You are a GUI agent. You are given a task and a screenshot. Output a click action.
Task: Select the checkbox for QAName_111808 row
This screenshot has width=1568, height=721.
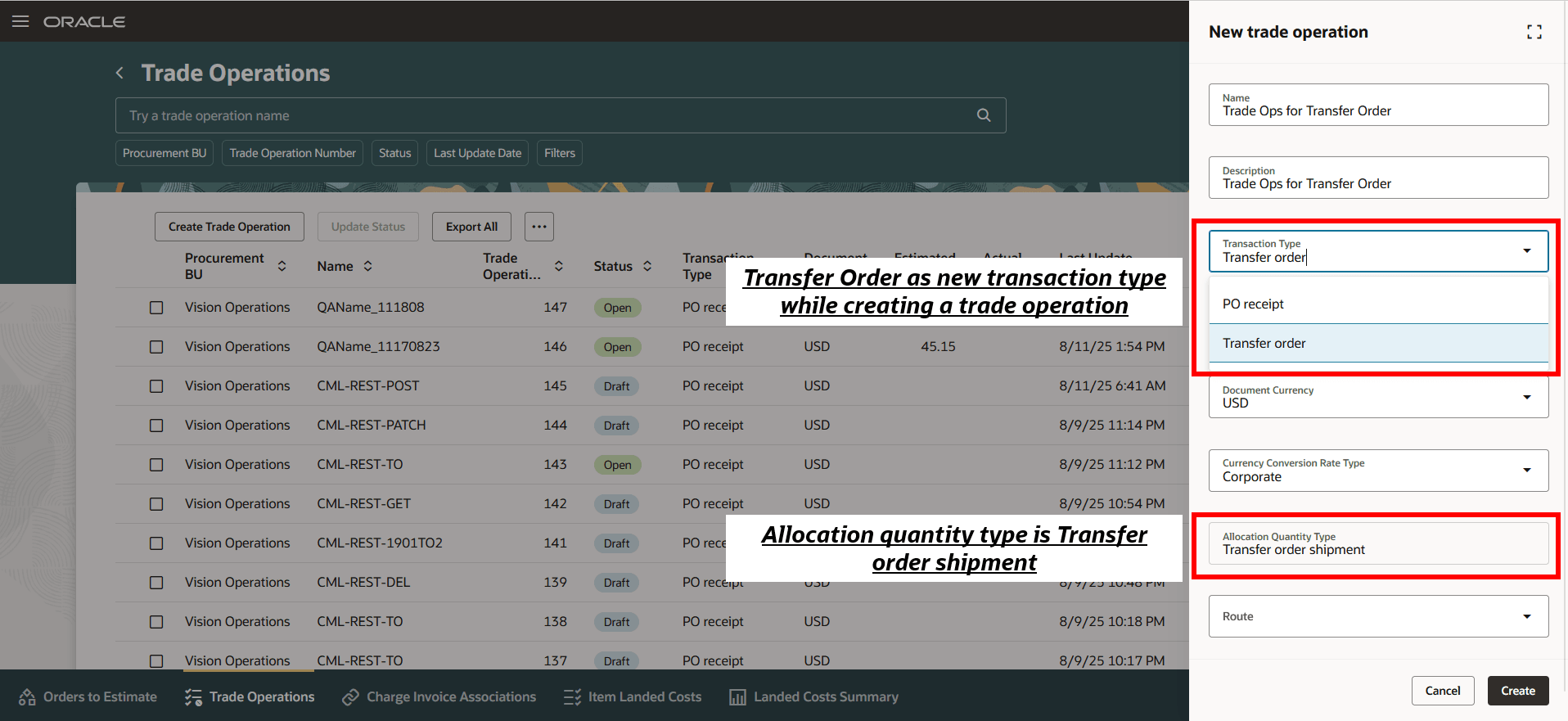156,308
